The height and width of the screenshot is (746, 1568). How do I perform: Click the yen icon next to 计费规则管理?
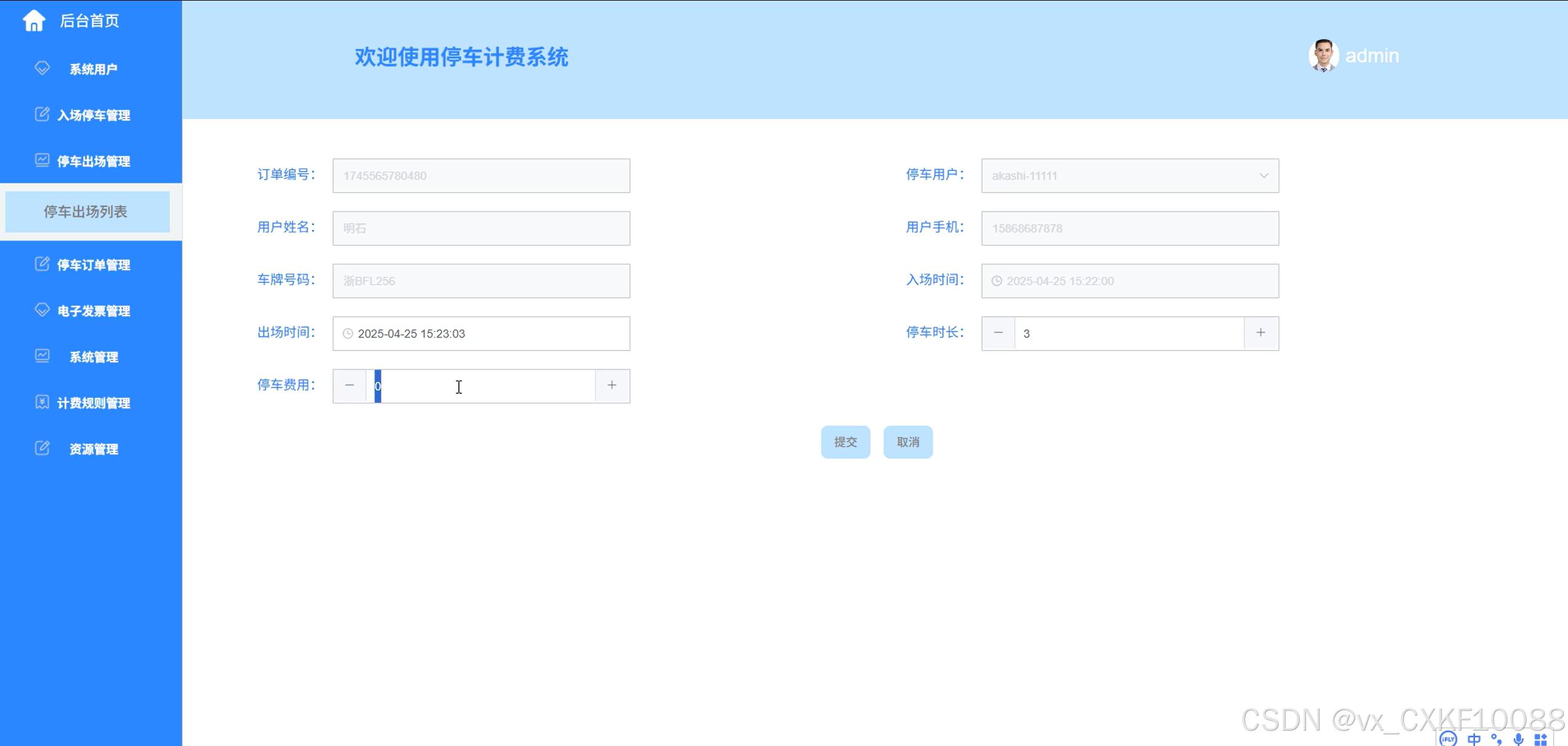click(x=42, y=402)
